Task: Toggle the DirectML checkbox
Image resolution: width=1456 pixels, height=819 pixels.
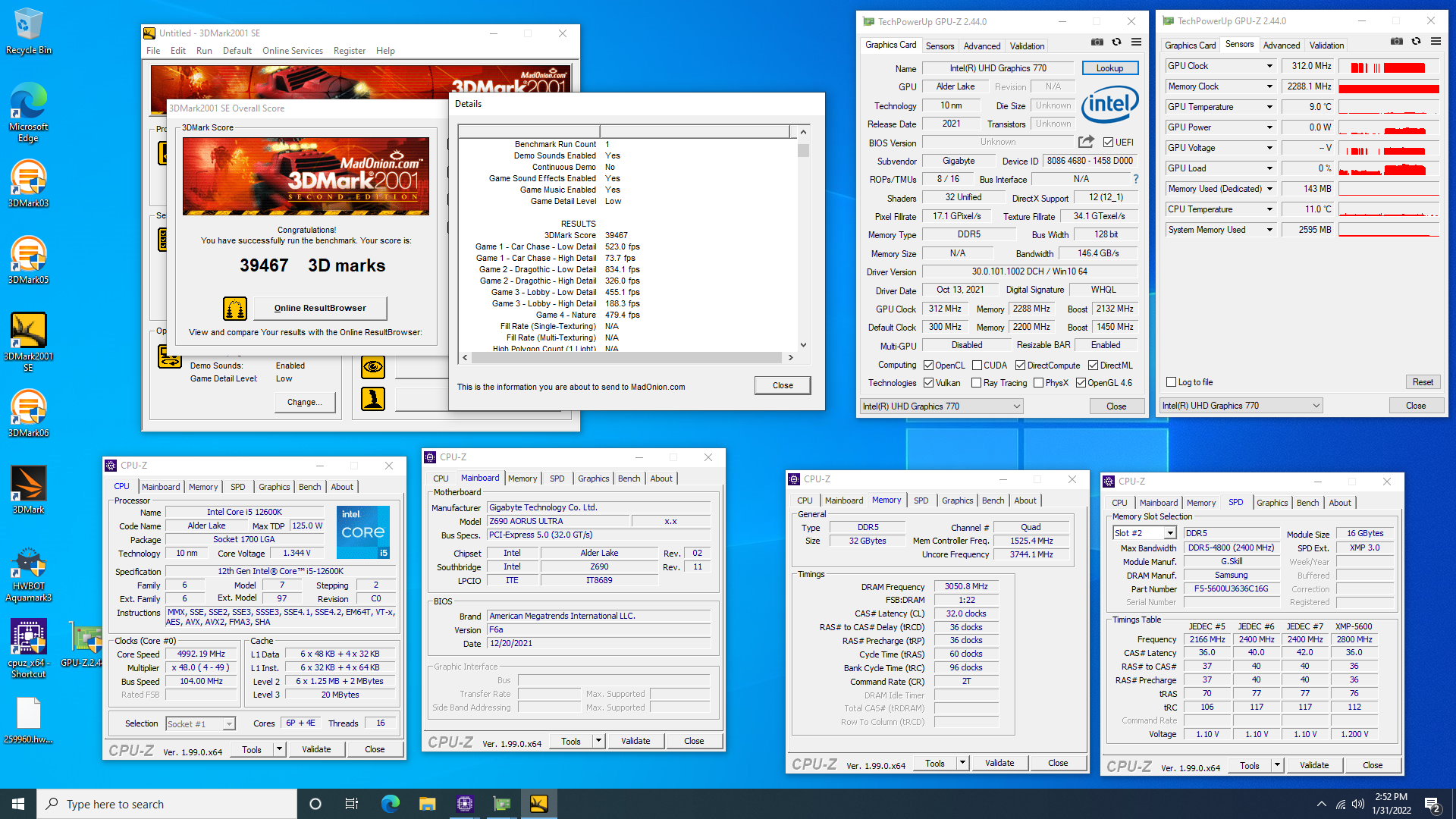Action: click(1093, 366)
